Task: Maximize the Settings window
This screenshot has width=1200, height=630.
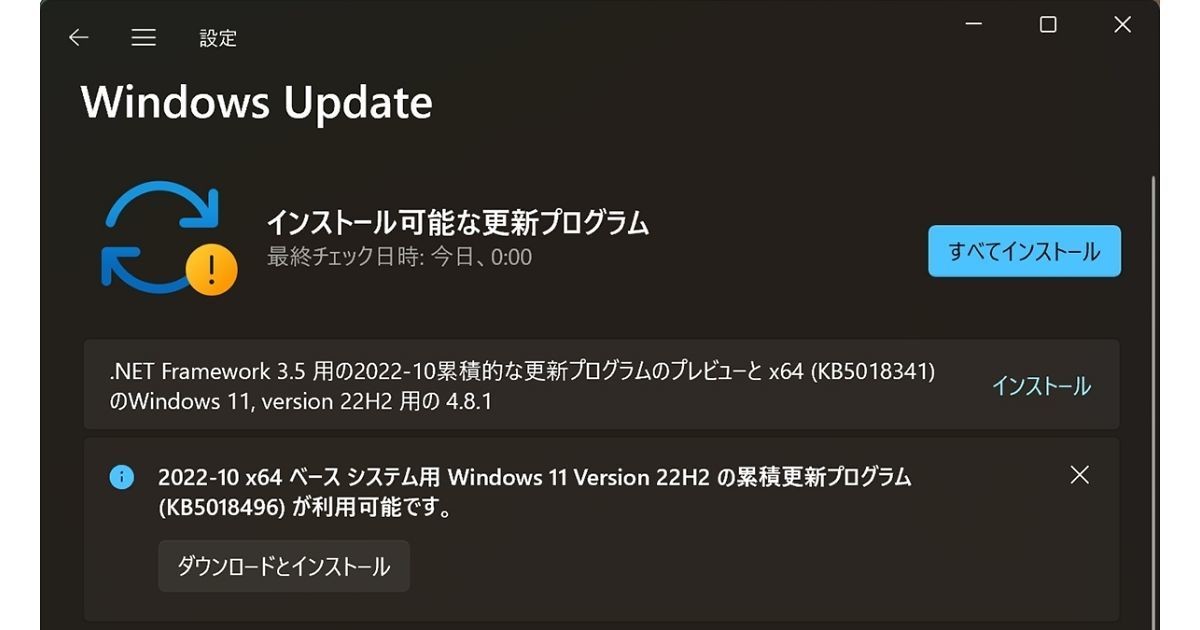Action: [x=1047, y=25]
